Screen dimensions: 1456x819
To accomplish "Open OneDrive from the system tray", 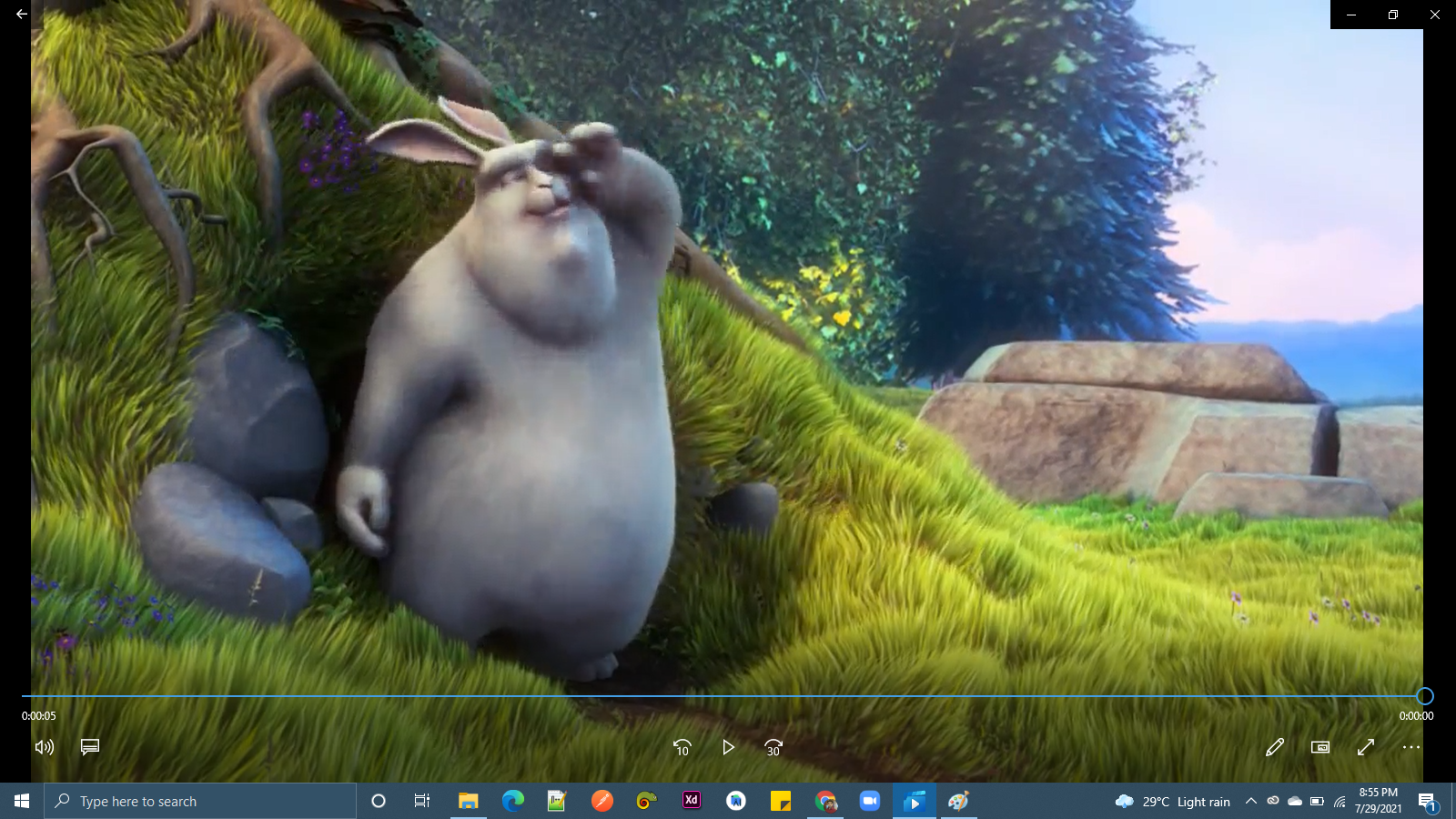I will click(x=1295, y=802).
